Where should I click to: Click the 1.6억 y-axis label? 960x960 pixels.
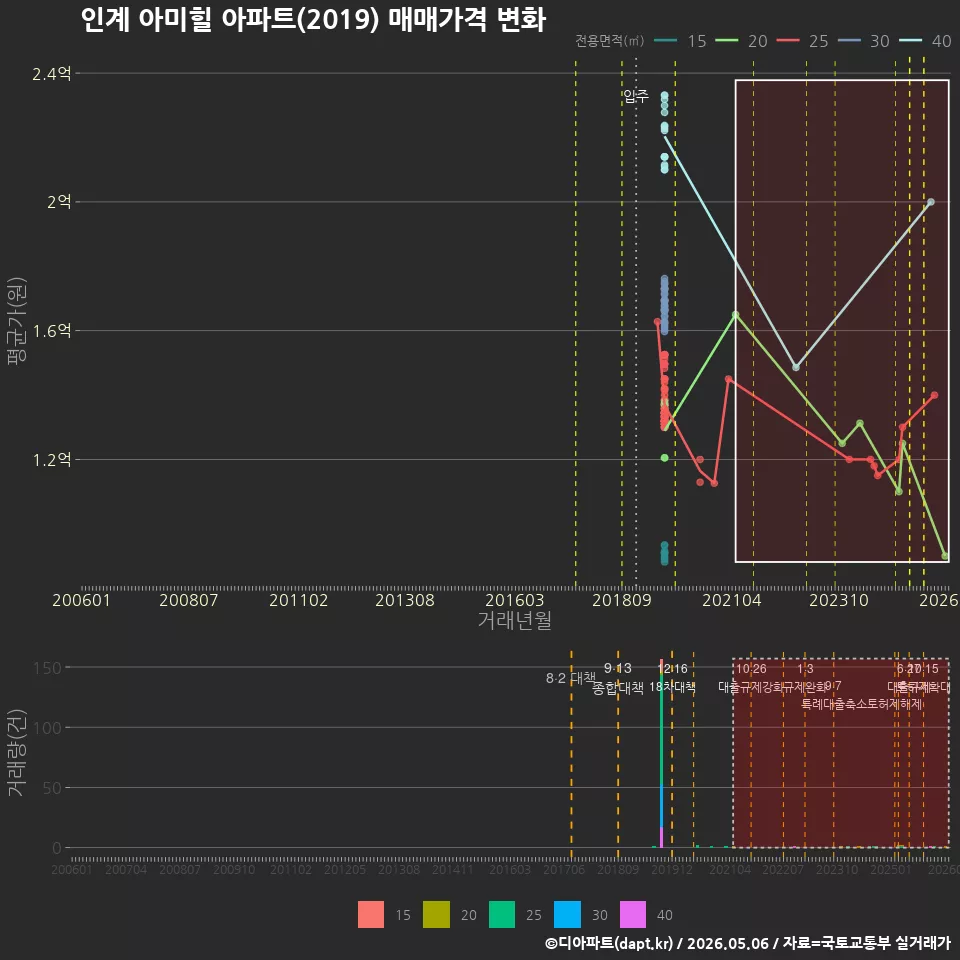51,331
